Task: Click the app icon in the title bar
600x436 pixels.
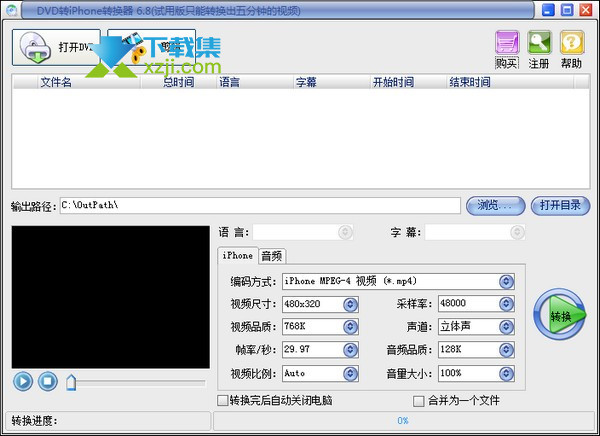Action: click(x=11, y=10)
